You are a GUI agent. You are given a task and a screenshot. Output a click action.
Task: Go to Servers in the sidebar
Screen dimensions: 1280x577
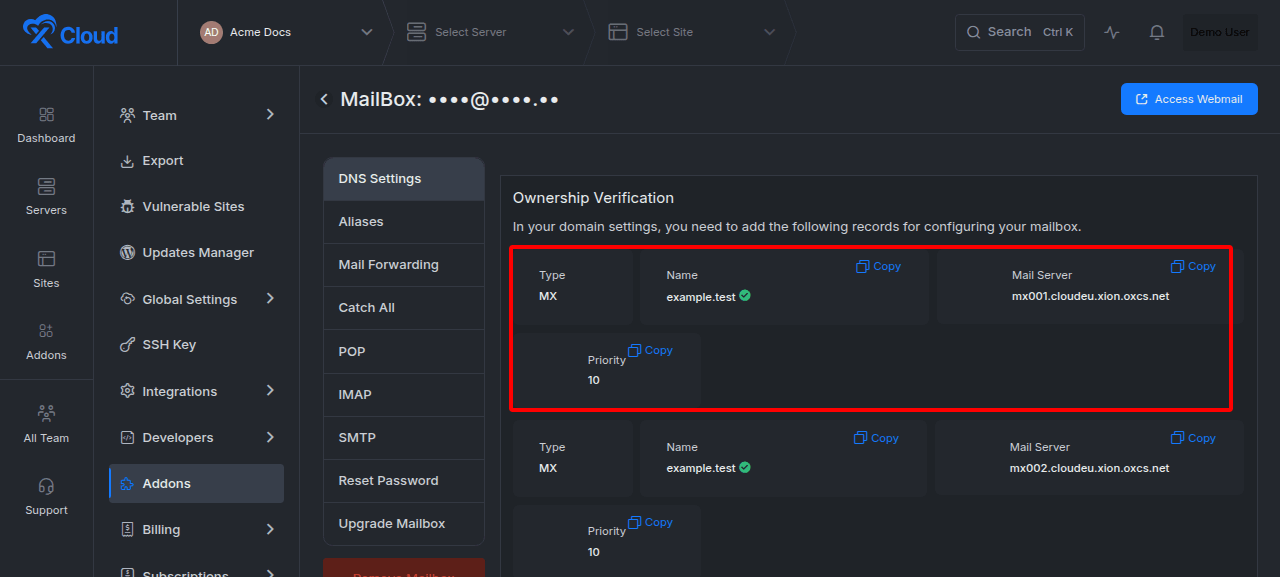(x=46, y=197)
